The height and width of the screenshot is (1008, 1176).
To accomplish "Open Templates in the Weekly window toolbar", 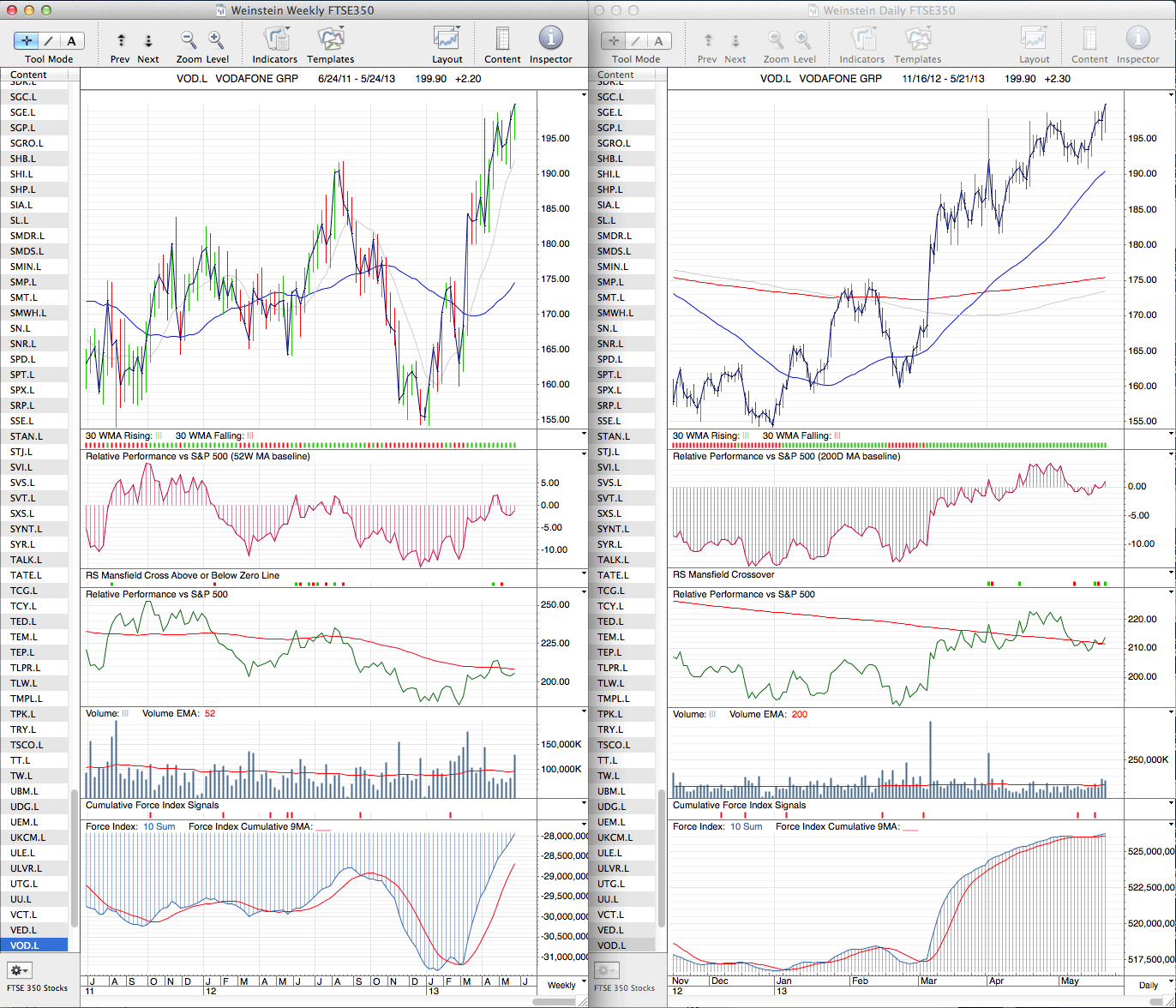I will click(330, 40).
